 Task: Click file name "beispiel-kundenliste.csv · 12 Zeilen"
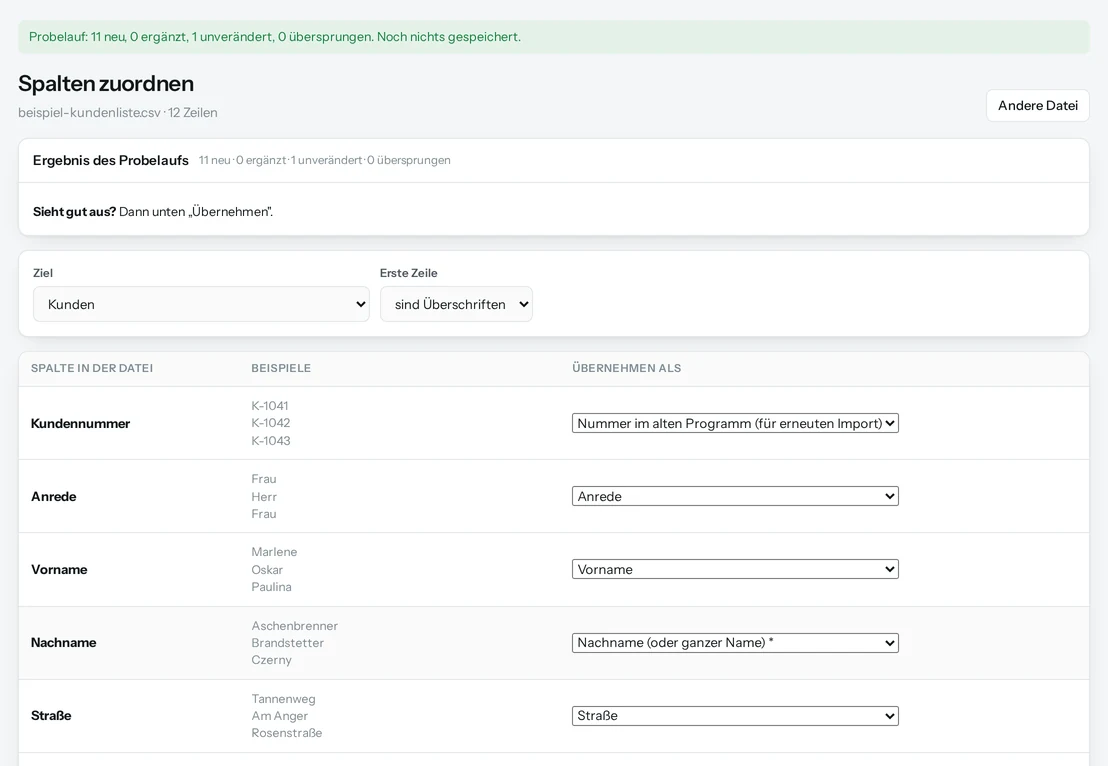point(118,112)
